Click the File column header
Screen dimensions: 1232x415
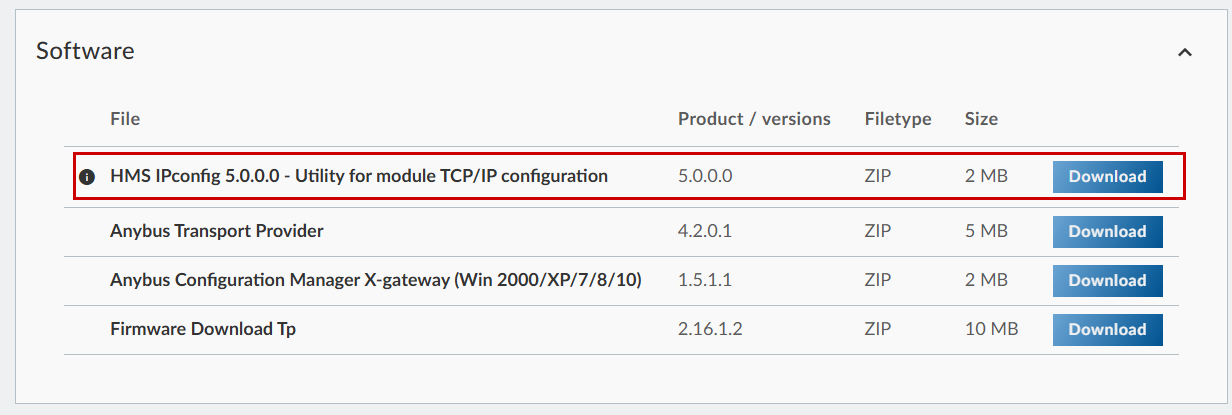(x=125, y=119)
